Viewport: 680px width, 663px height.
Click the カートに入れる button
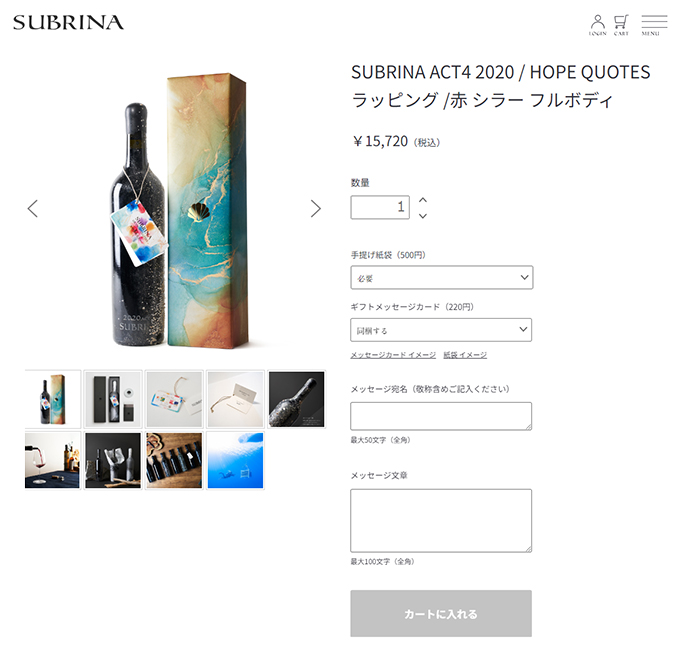[x=441, y=614]
